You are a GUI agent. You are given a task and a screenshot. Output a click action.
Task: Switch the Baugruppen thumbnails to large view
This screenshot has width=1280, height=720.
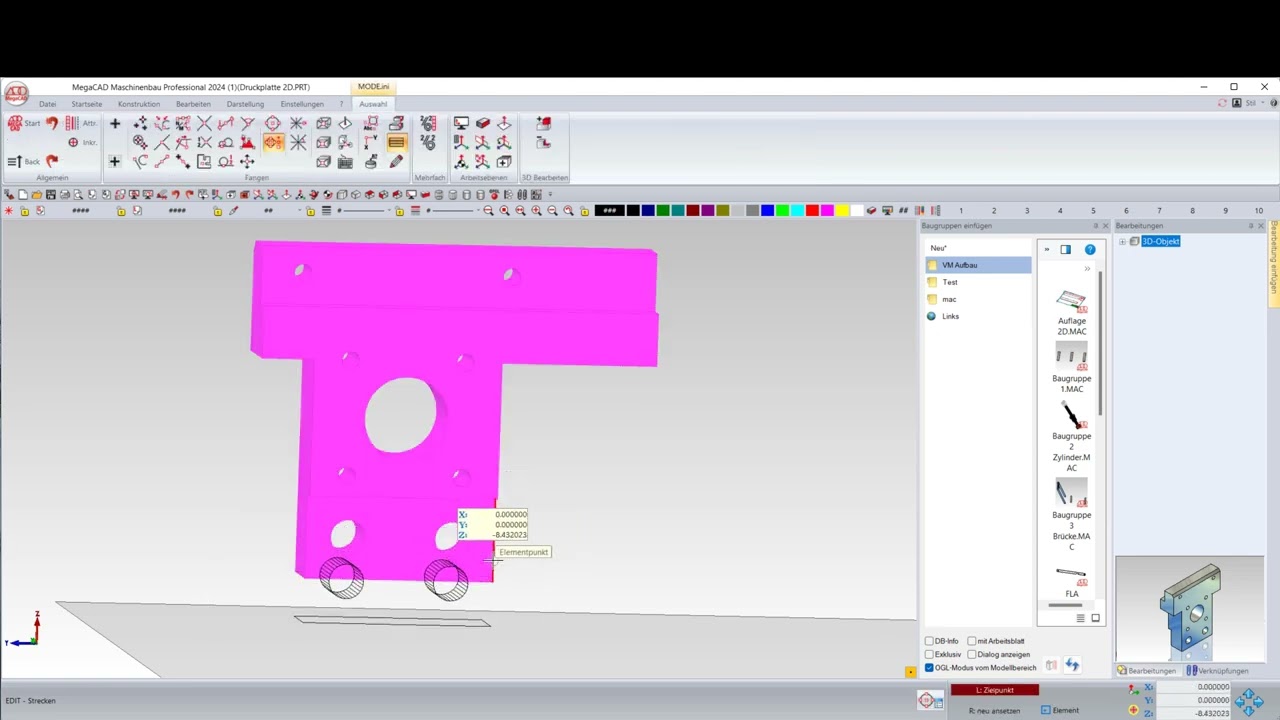pyautogui.click(x=1095, y=618)
